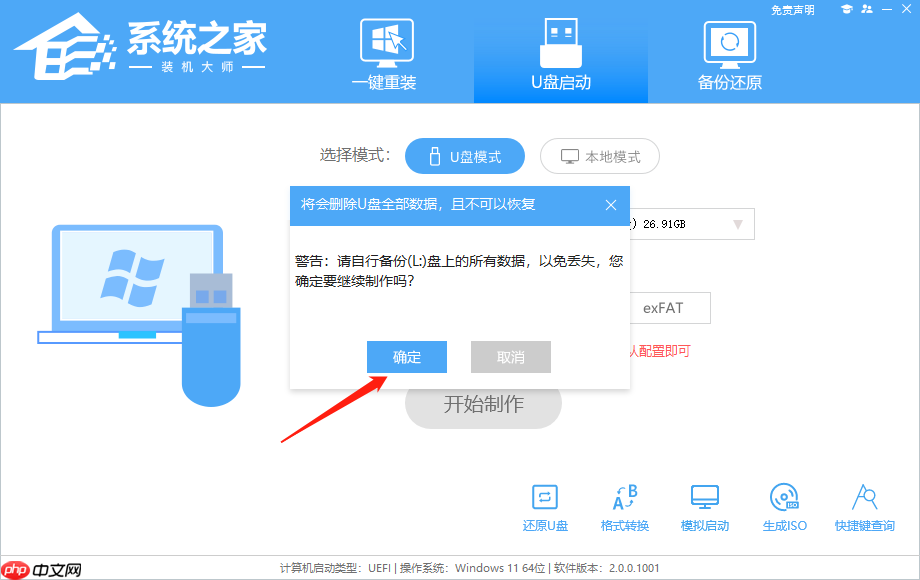The width and height of the screenshot is (920, 580).
Task: Confirm with the 确定 button
Action: (x=407, y=357)
